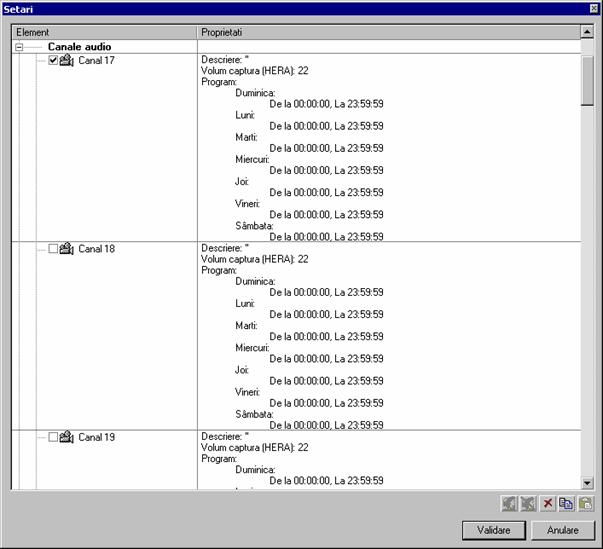The height and width of the screenshot is (549, 603).
Task: Select the Canal 18 tree item label
Action: point(96,248)
